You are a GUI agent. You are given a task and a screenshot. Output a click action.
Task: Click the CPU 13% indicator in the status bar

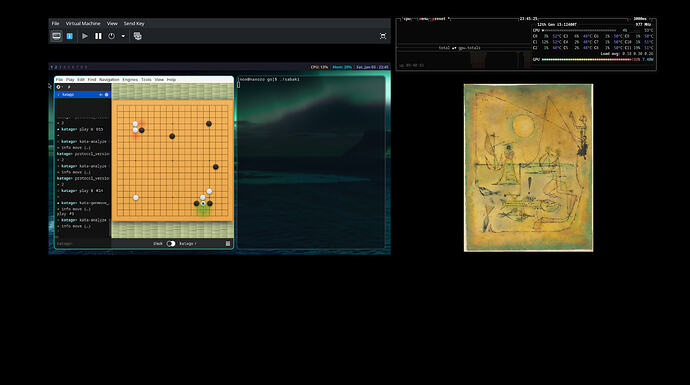point(319,67)
